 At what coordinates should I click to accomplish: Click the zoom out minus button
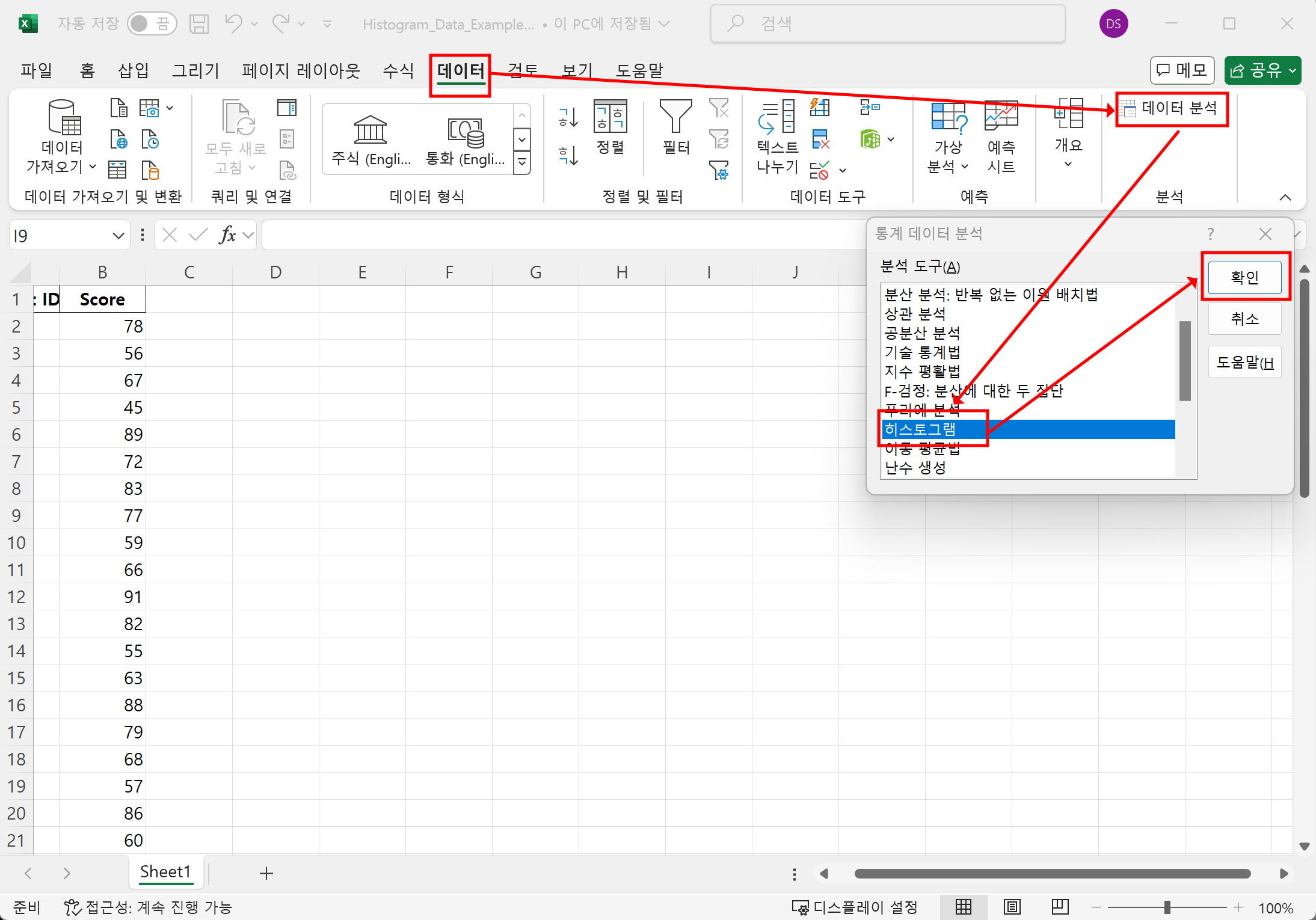[1096, 907]
